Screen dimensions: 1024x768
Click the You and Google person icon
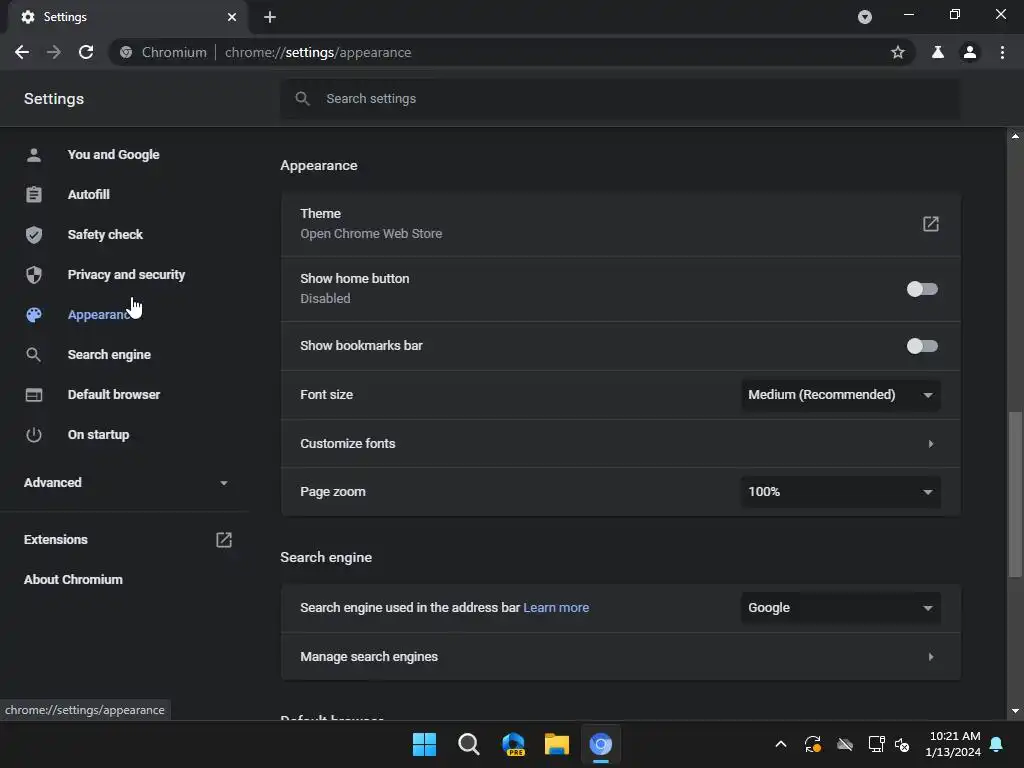click(34, 155)
